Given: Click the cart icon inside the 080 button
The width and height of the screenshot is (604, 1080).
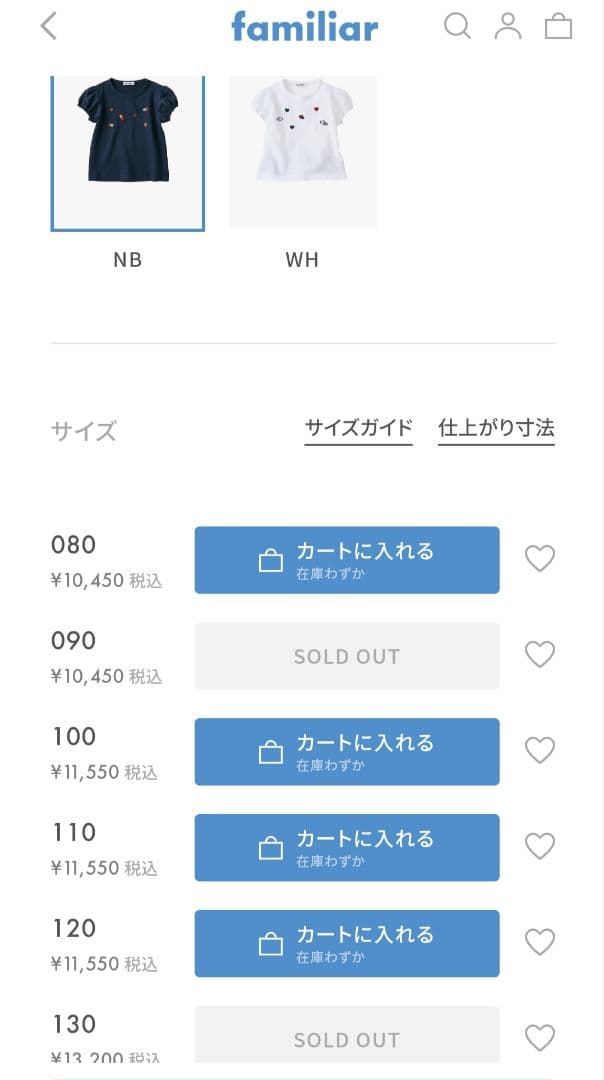Looking at the screenshot, I should click(268, 560).
